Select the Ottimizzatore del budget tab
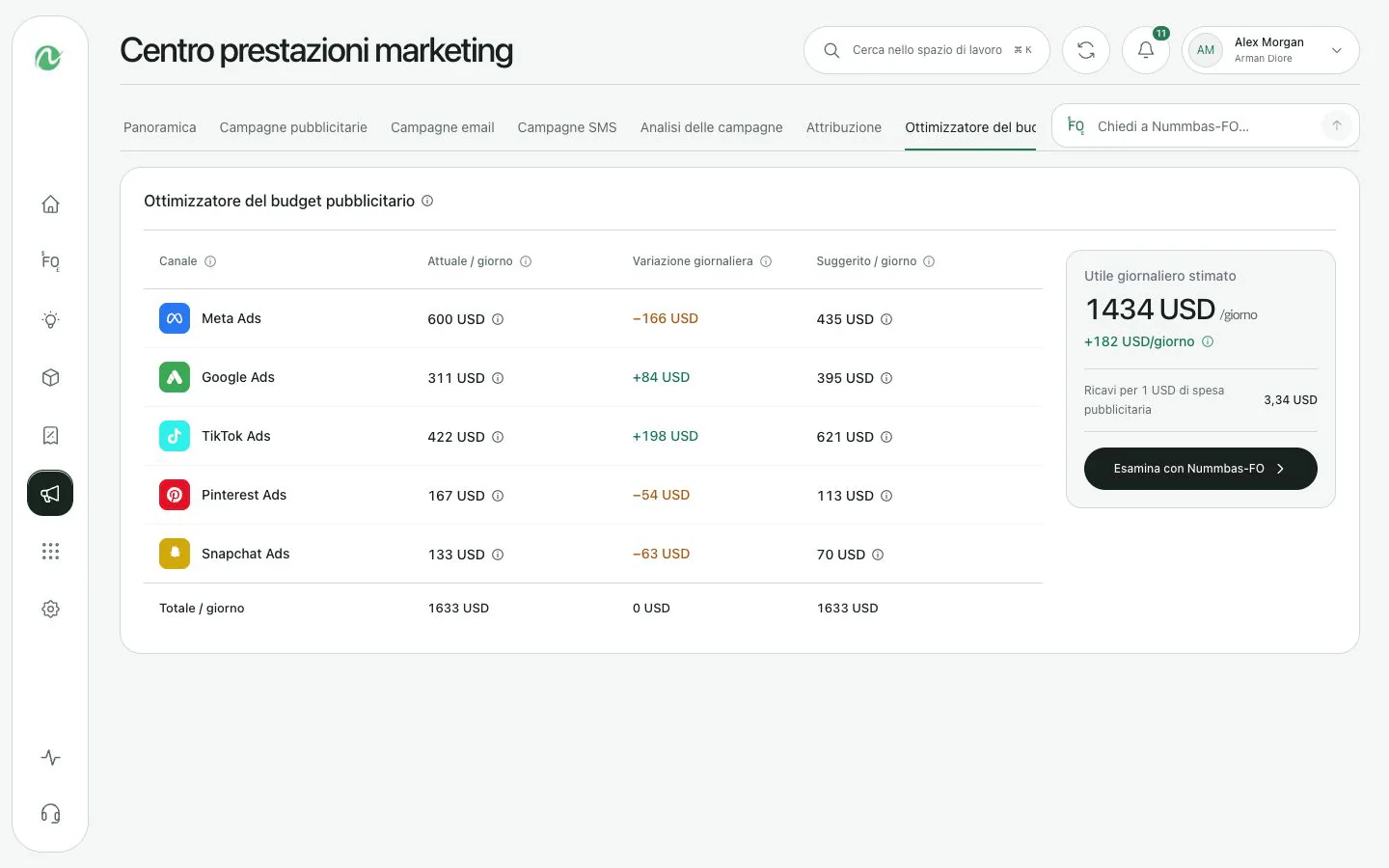This screenshot has width=1389, height=868. tap(970, 127)
